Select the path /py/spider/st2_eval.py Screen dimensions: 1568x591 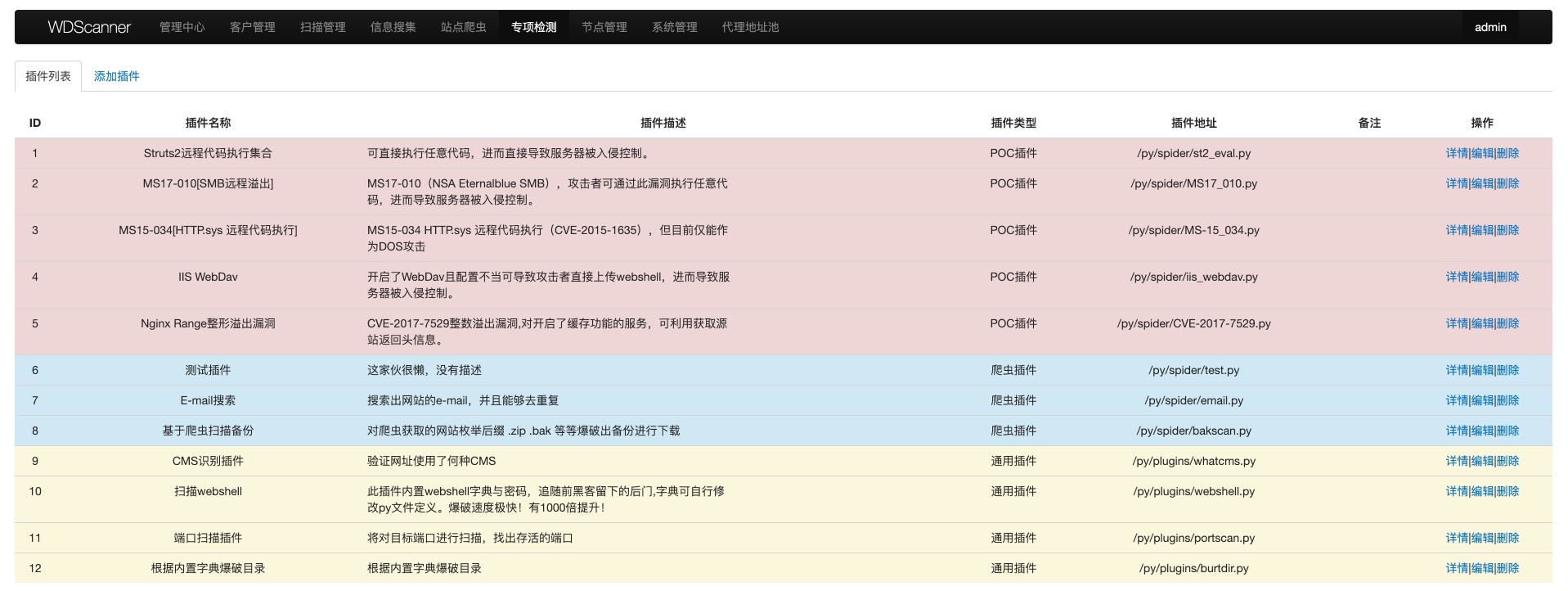pos(1193,153)
